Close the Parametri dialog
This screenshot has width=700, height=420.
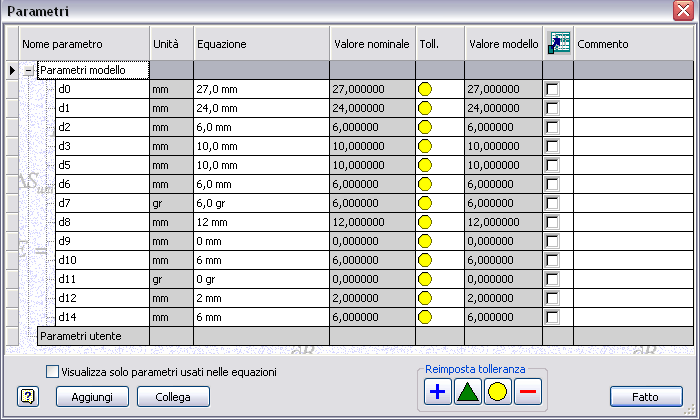683,10
